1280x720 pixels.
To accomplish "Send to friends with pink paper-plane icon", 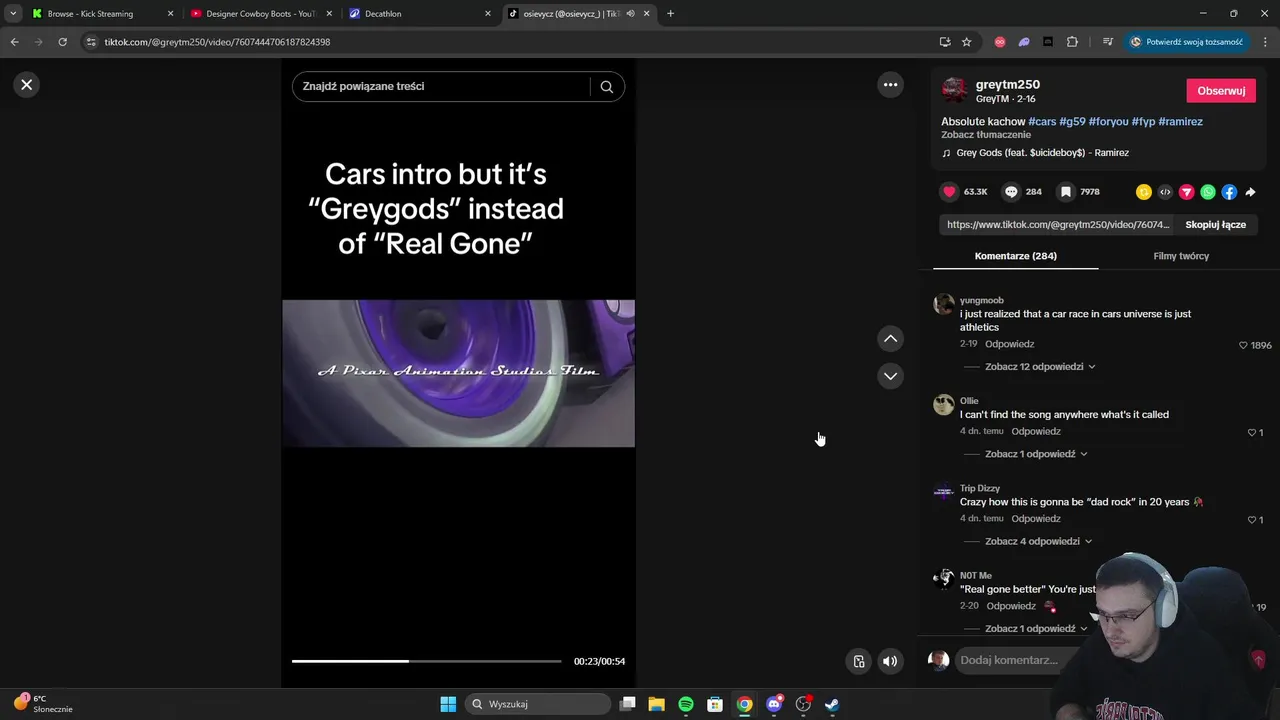I will (1187, 192).
